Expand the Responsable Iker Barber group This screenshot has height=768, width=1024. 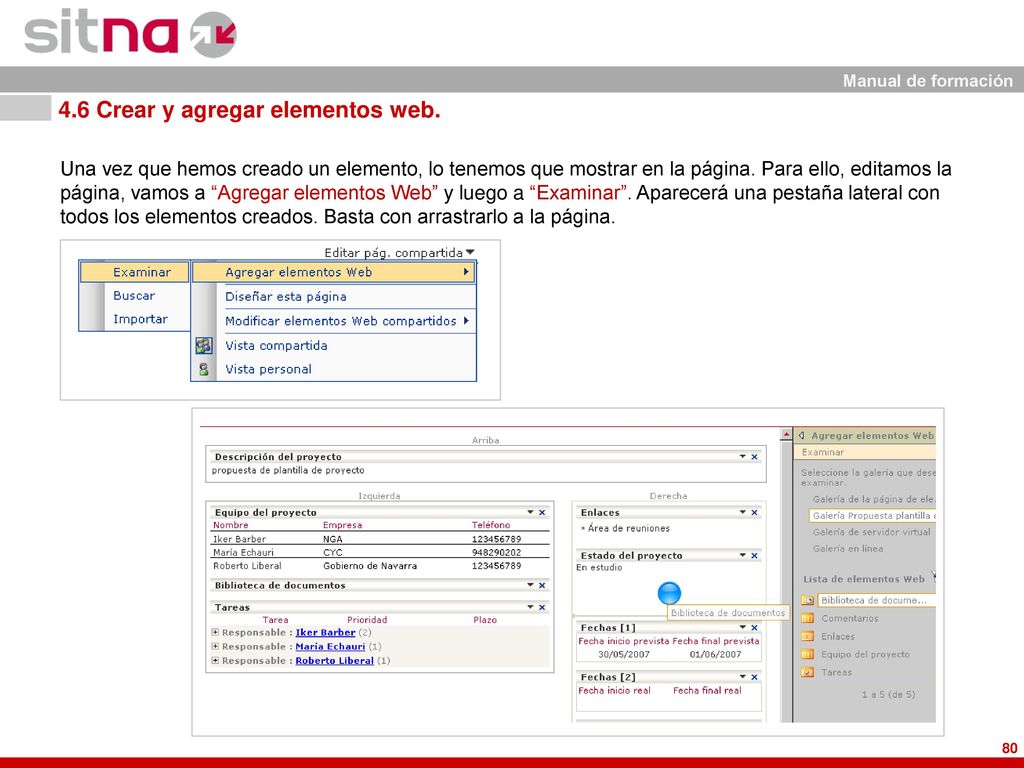(x=215, y=632)
